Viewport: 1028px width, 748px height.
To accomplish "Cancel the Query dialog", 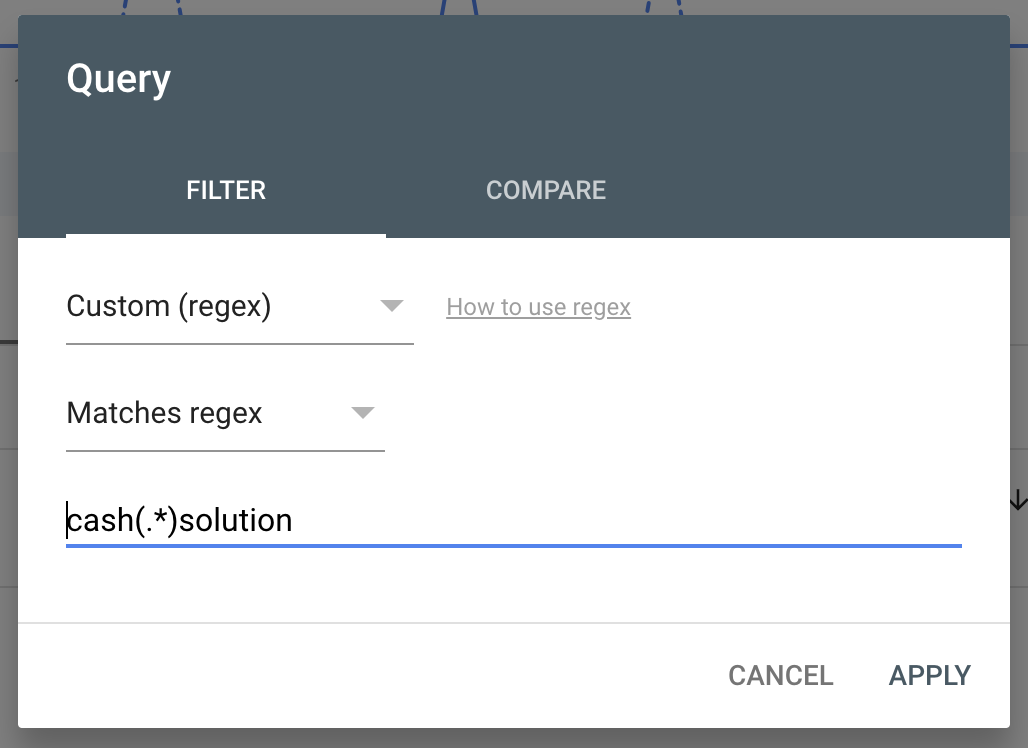I will [x=780, y=675].
